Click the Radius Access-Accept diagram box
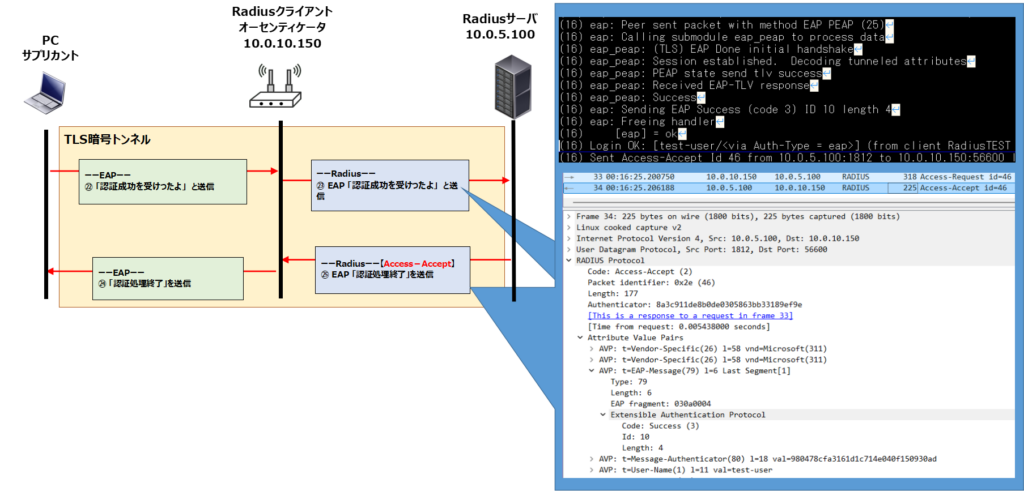Image resolution: width=1024 pixels, height=491 pixels. (x=391, y=270)
